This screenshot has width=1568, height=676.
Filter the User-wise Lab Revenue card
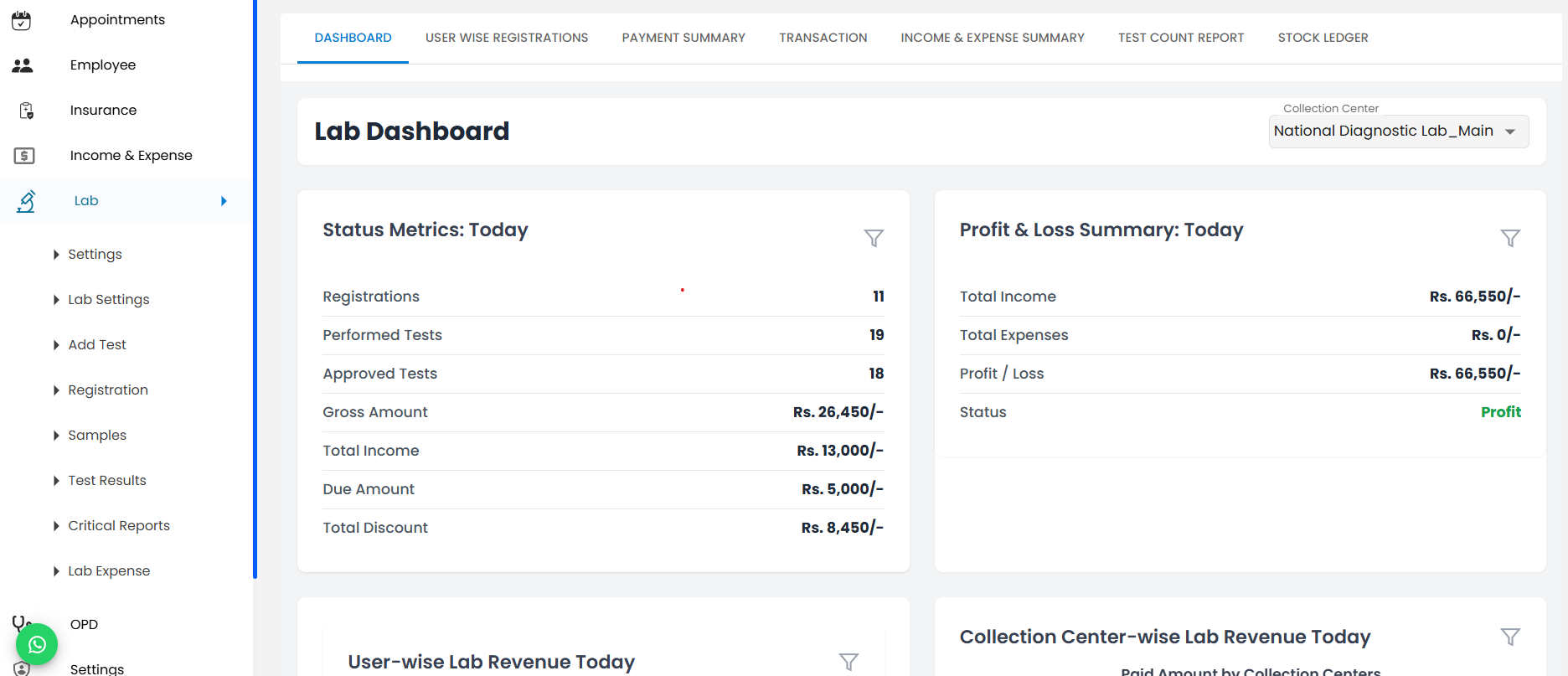coord(848,662)
